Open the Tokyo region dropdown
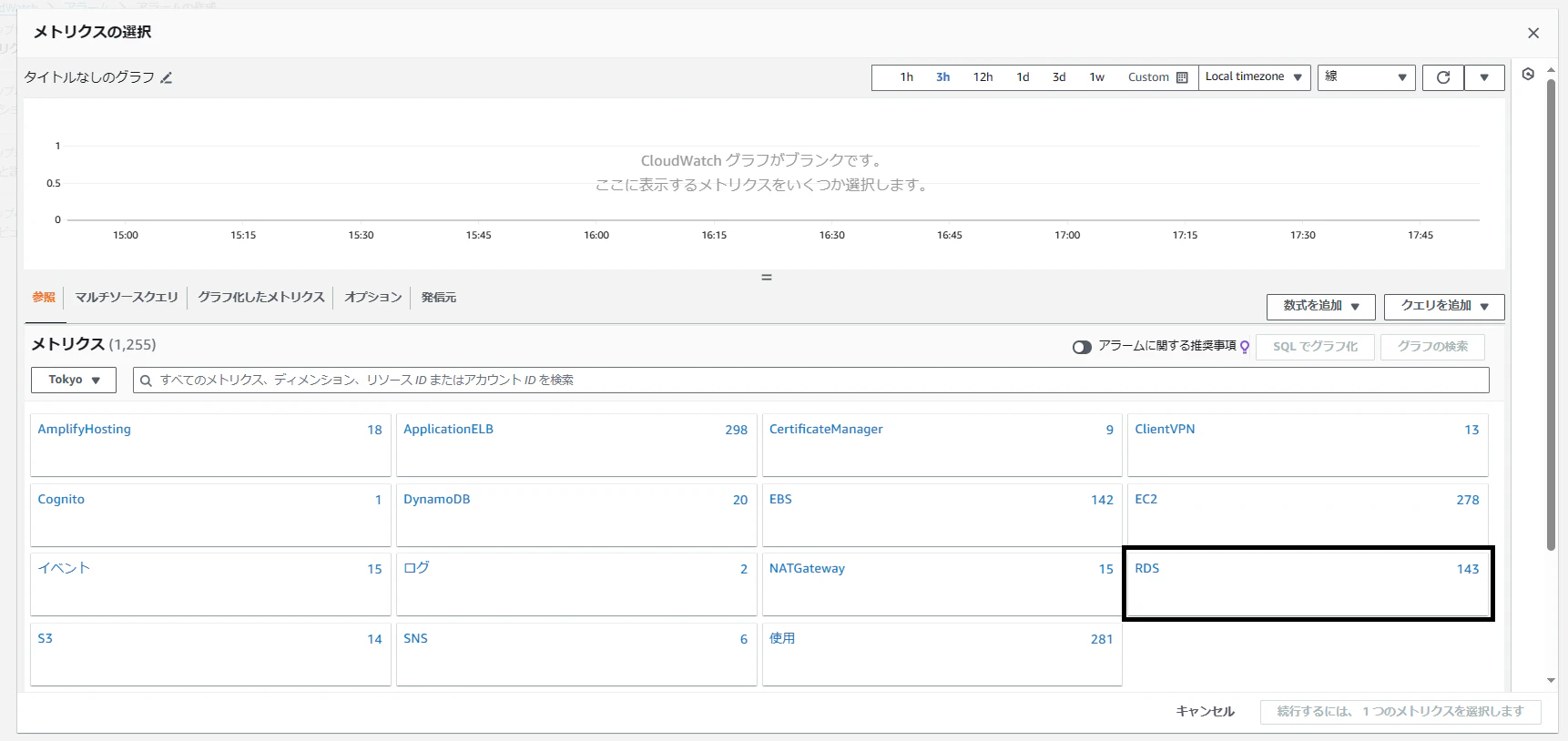This screenshot has height=741, width=1568. pyautogui.click(x=74, y=380)
